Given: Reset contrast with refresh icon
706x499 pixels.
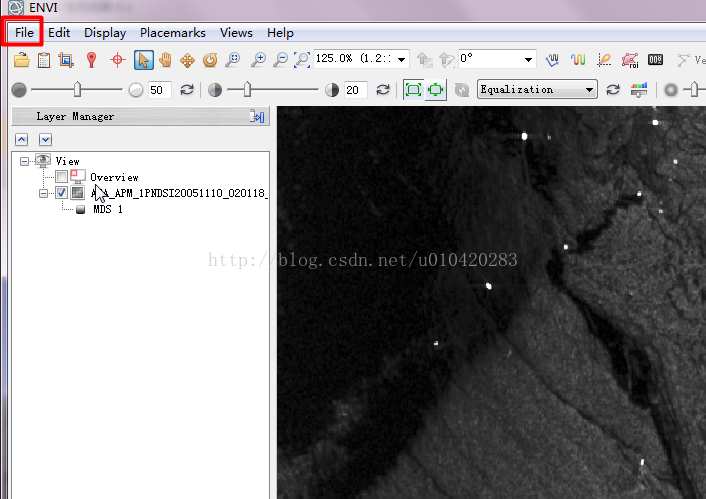Looking at the screenshot, I should 383,90.
